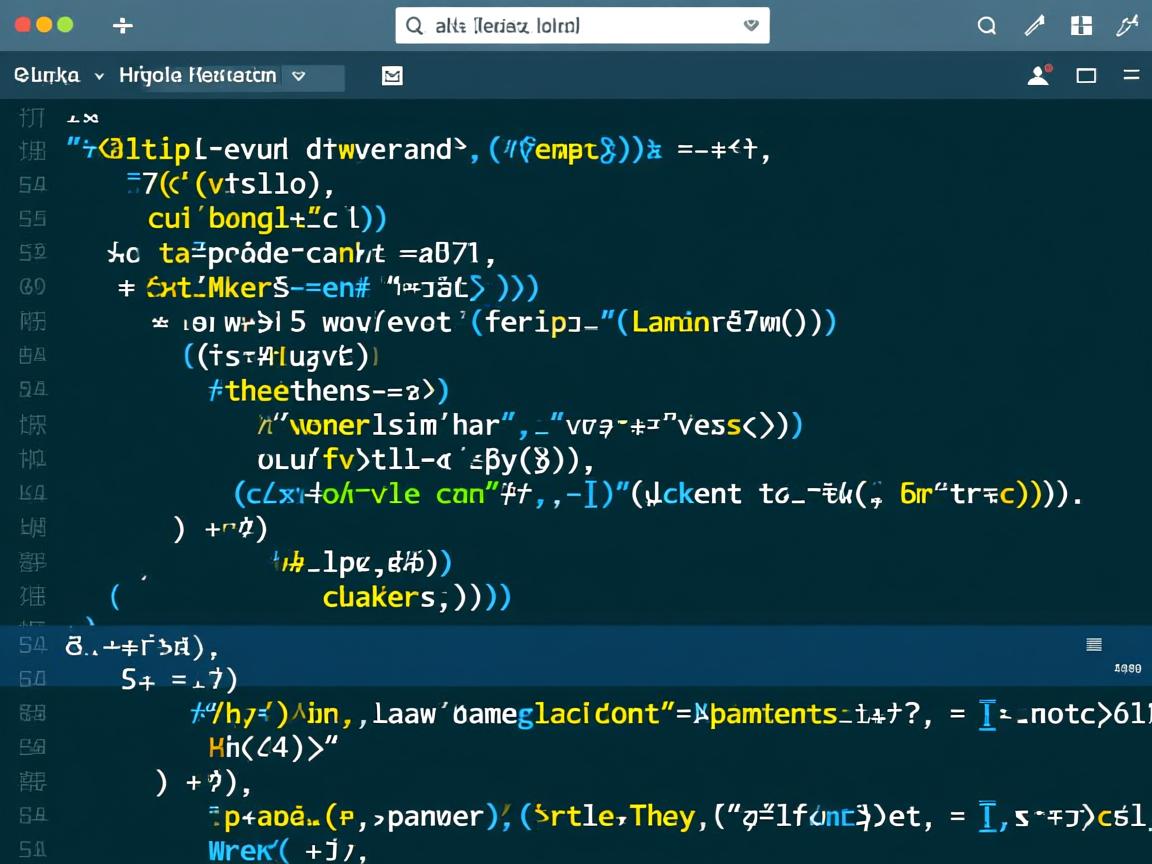Click the user profile icon with red dot
Viewport: 1152px width, 864px height.
coord(1039,75)
